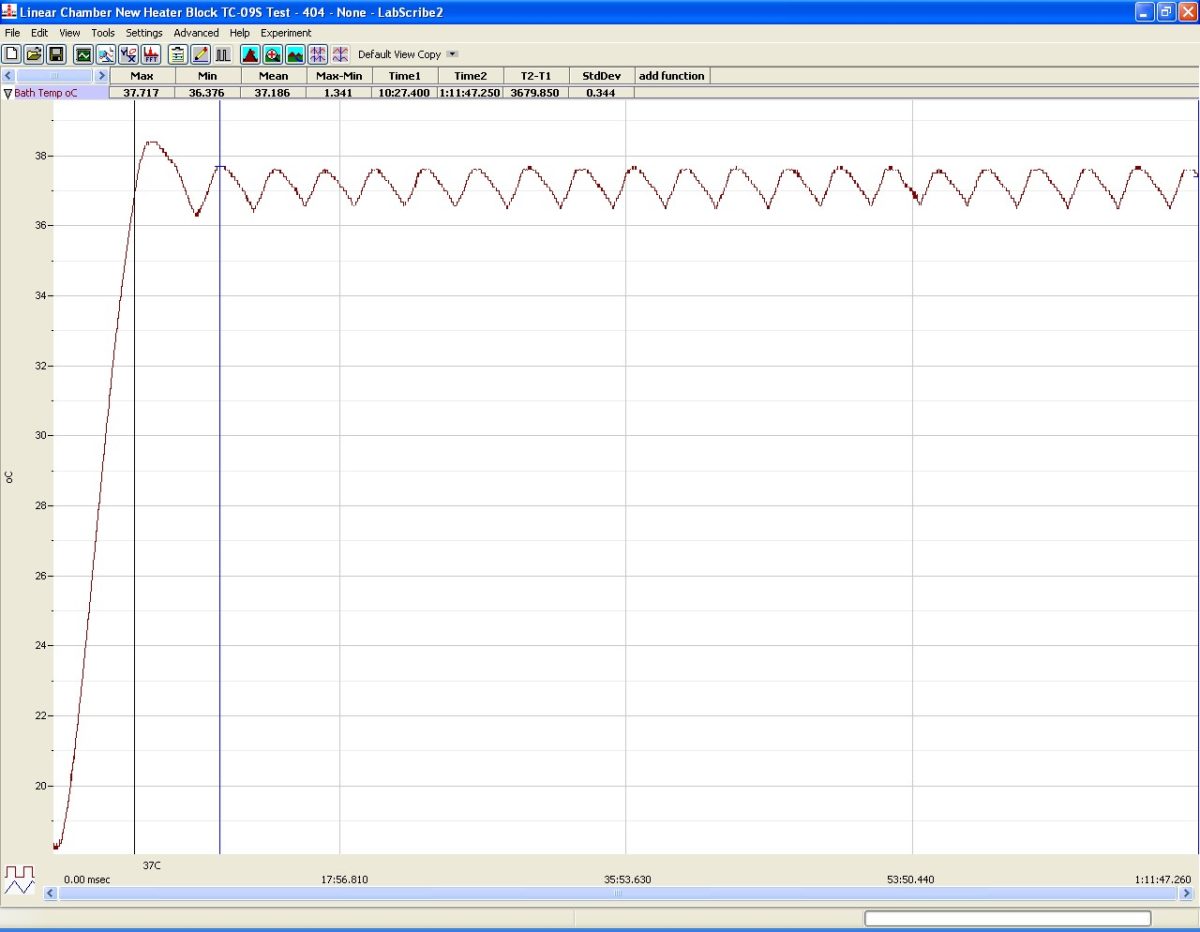The width and height of the screenshot is (1200, 932).
Task: Click the scroll right arrow of time scrollbar
Action: [x=1185, y=894]
